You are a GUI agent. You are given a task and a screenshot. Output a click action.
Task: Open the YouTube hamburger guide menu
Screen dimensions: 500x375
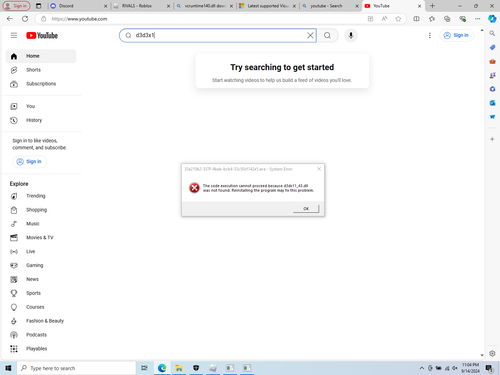point(14,35)
